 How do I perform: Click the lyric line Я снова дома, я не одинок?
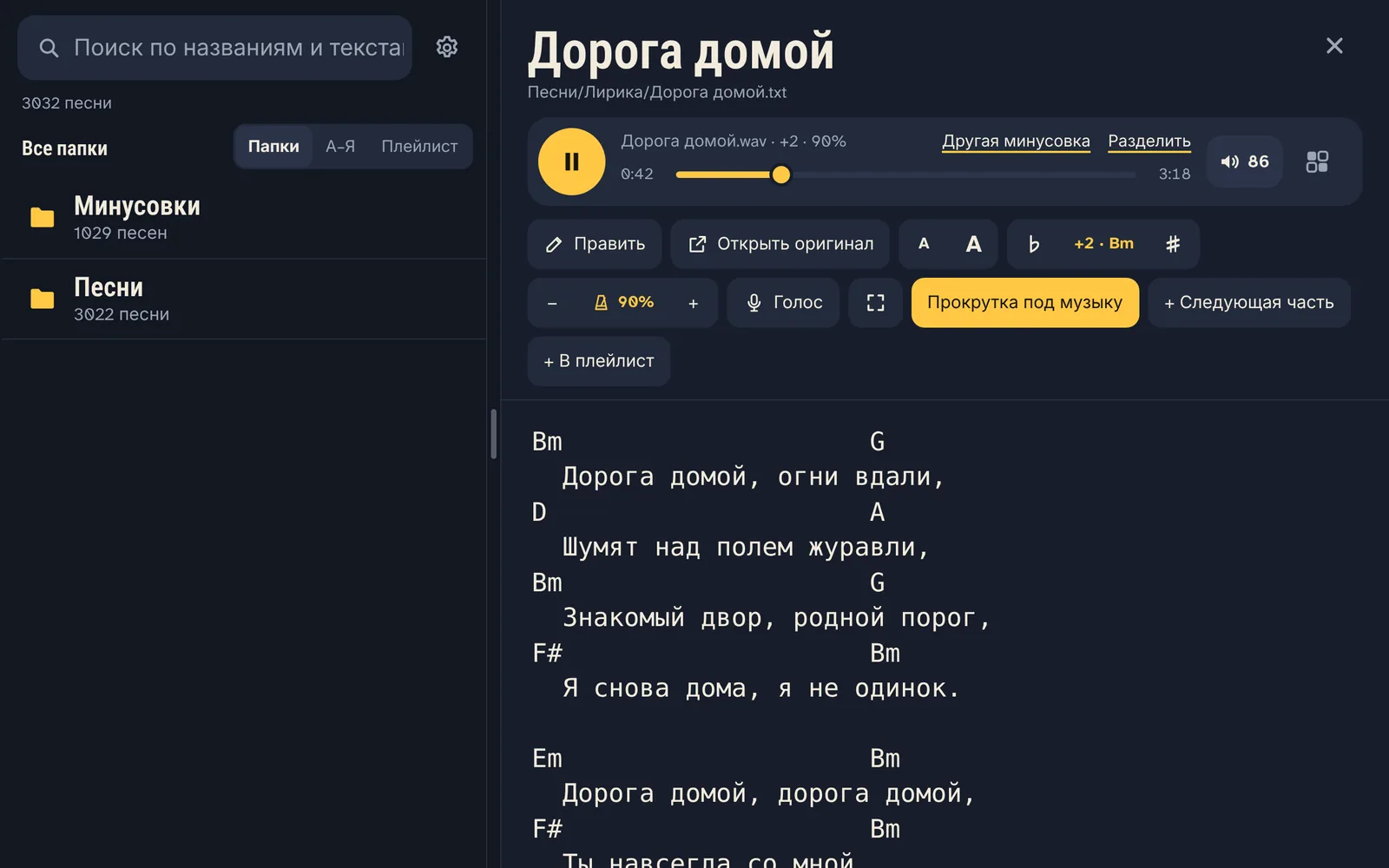pos(760,688)
